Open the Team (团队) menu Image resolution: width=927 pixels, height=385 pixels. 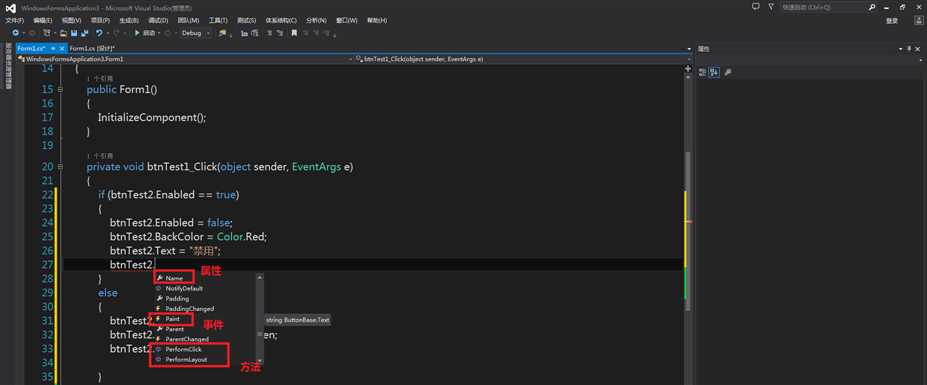(x=188, y=20)
